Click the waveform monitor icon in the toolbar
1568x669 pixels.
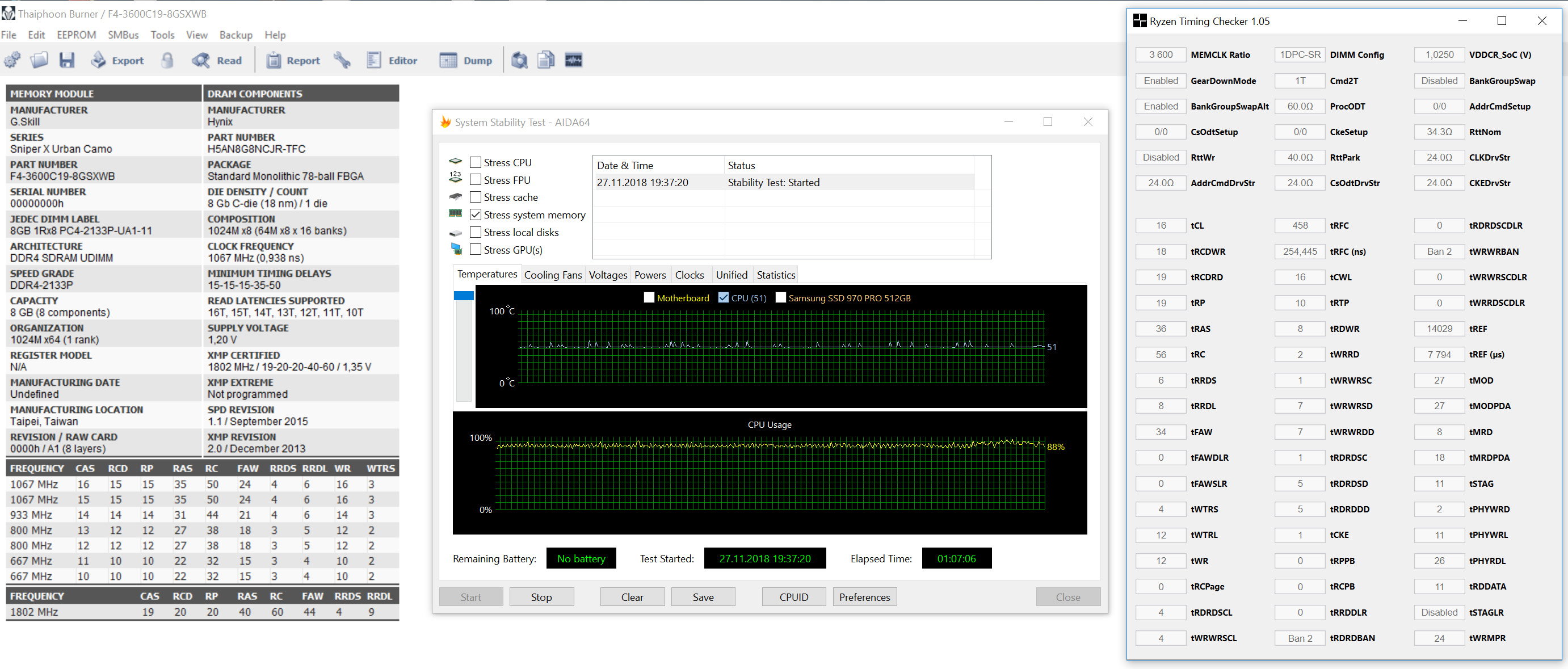573,60
